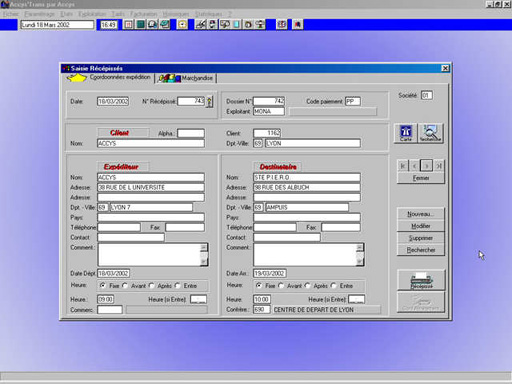Open the Paramétrage menu
The width and height of the screenshot is (512, 384).
click(40, 14)
